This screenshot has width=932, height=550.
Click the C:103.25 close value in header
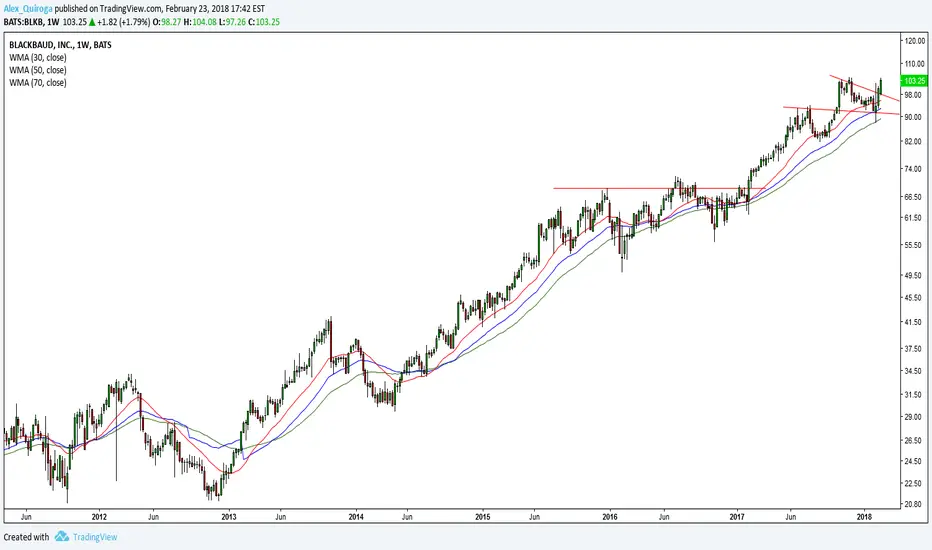point(264,22)
